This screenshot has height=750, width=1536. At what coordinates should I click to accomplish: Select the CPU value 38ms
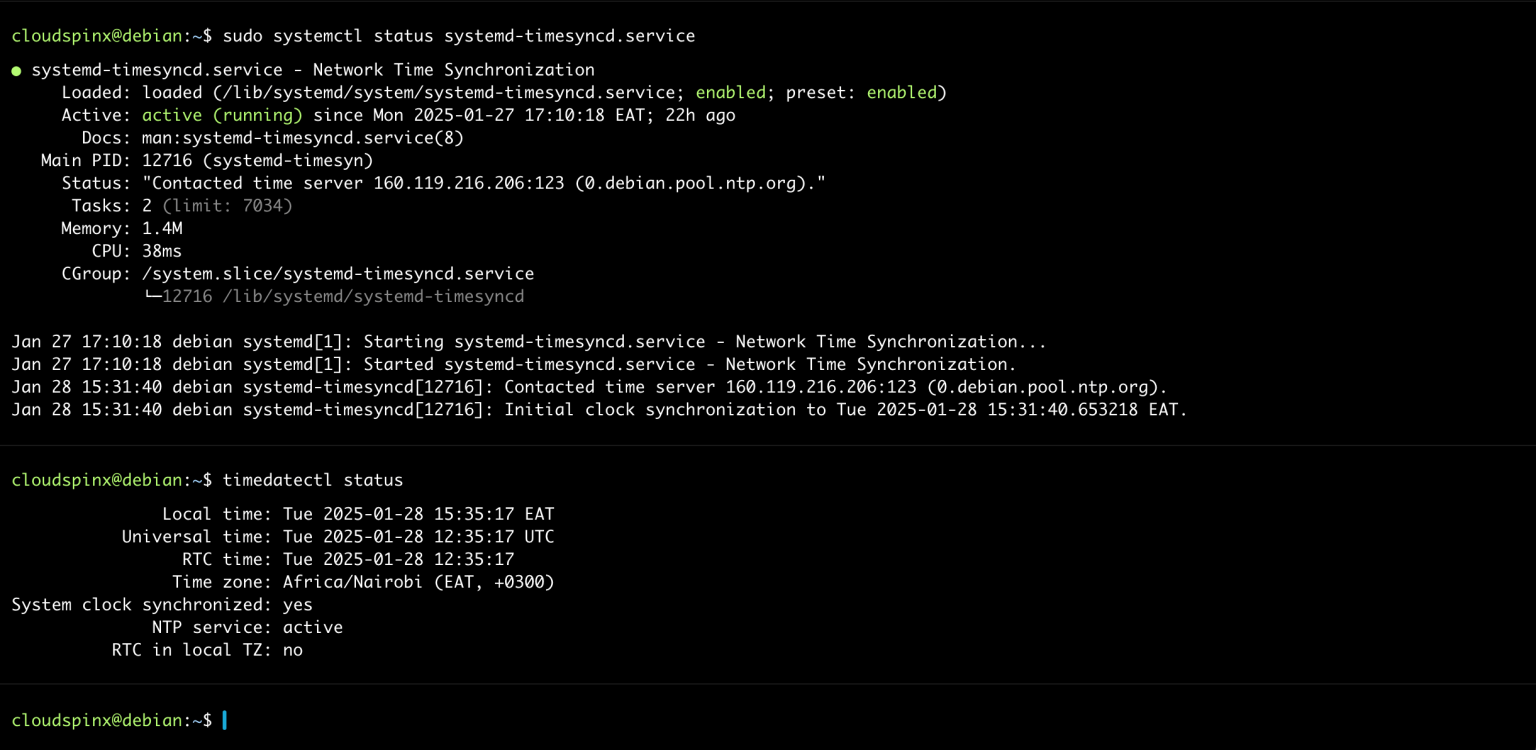[x=162, y=251]
